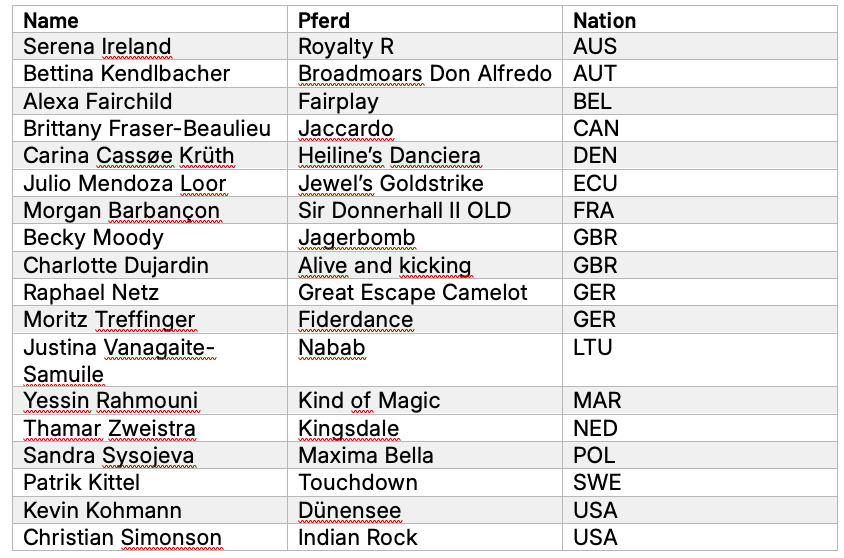Select the BEL nation cell

coord(592,101)
